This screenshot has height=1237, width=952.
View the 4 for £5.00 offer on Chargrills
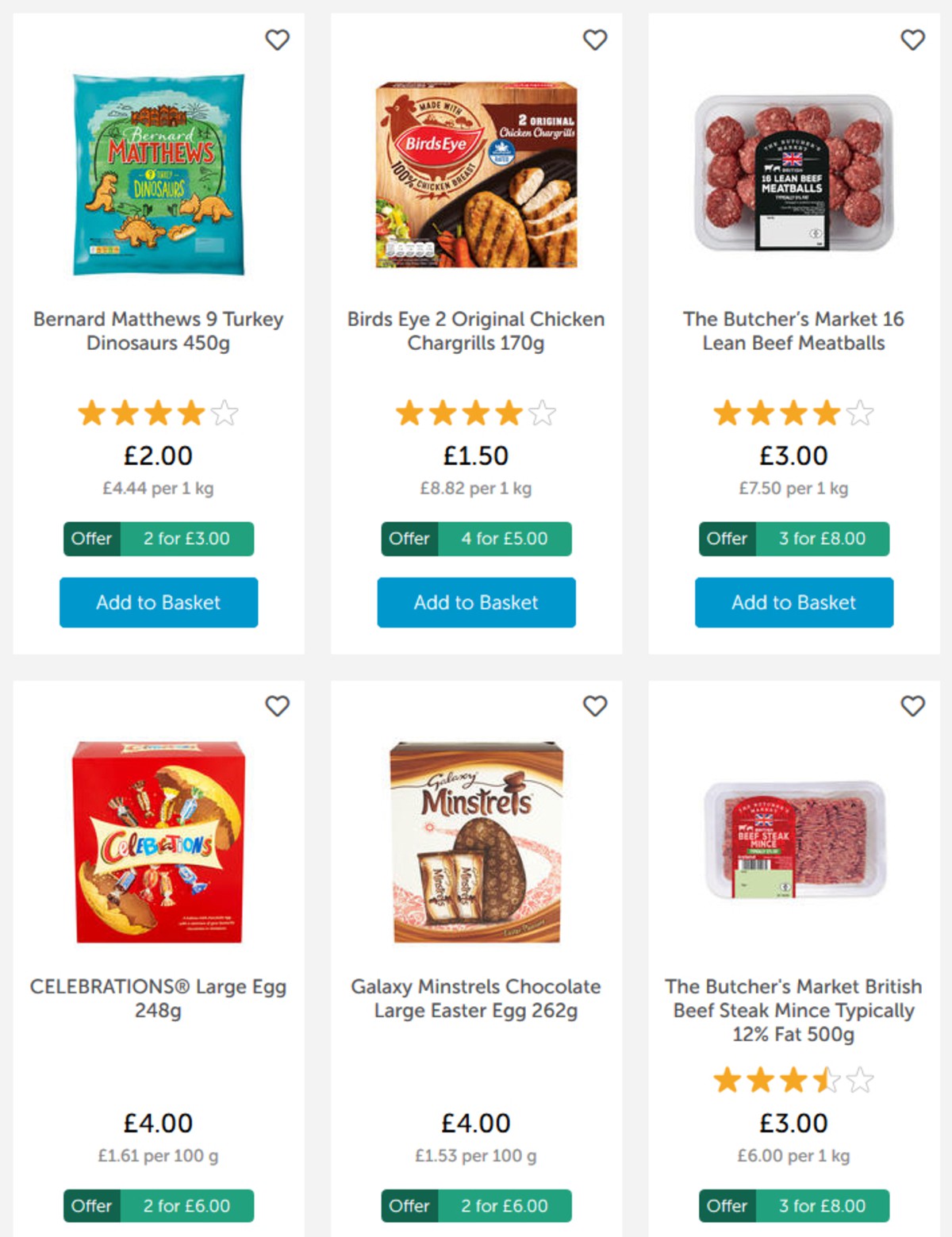(475, 539)
